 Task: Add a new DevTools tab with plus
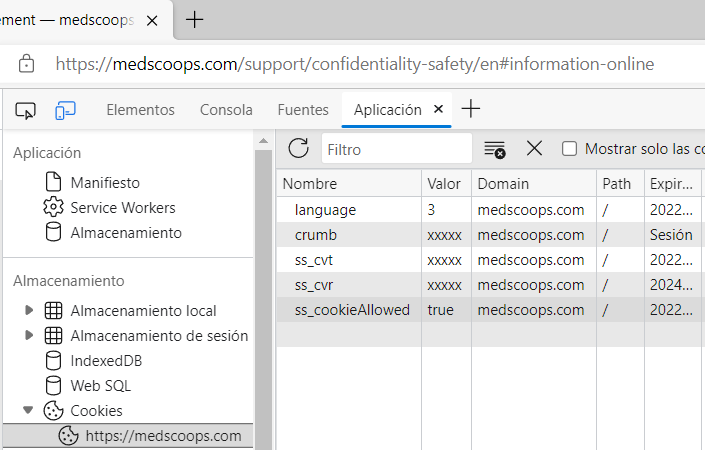click(470, 110)
